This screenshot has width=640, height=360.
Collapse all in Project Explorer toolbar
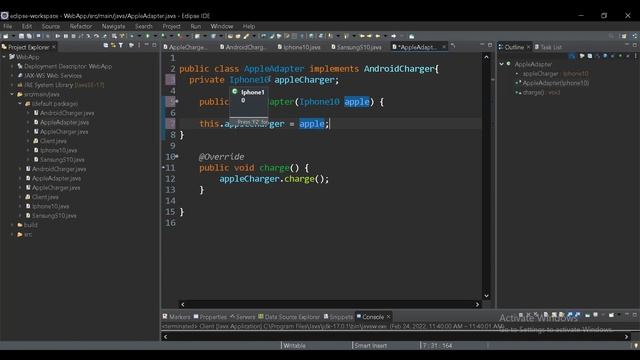pos(105,45)
